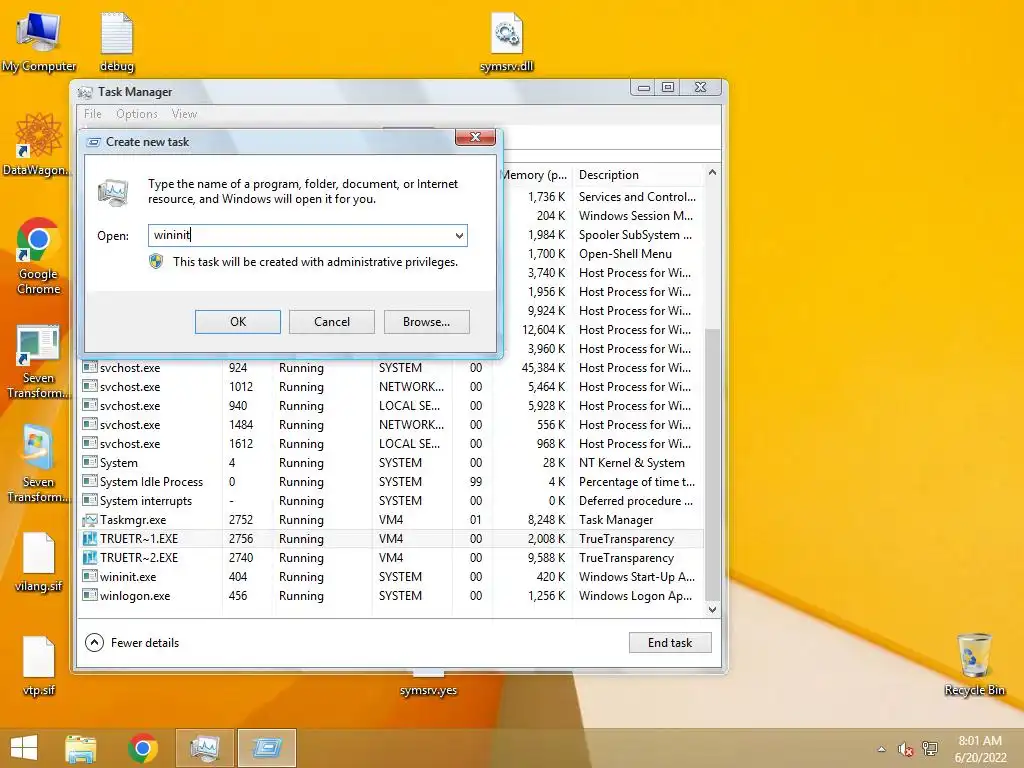Collapse to Fewer details
1024x768 pixels.
[x=132, y=643]
